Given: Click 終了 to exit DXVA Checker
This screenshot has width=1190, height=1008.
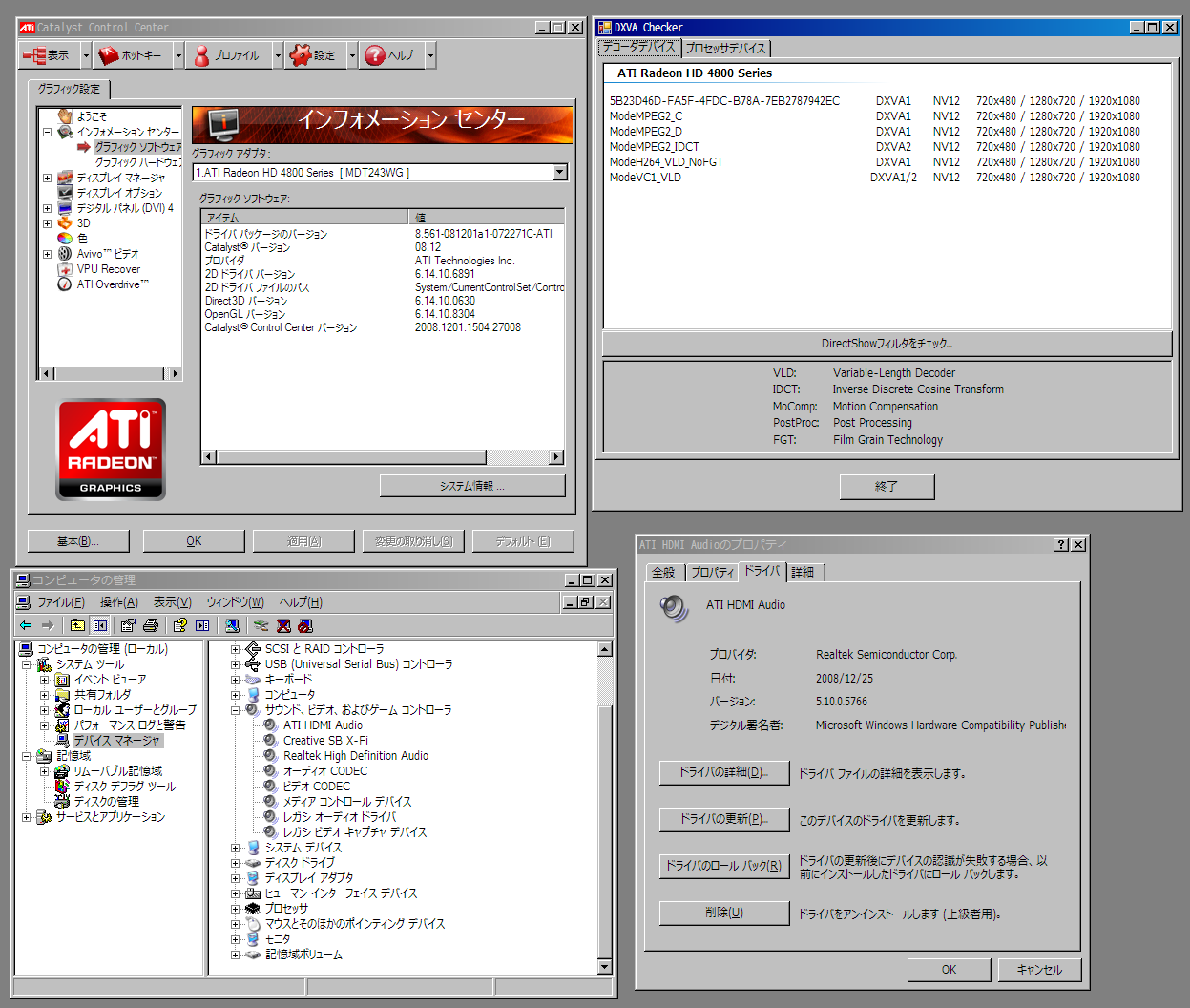Looking at the screenshot, I should pos(887,487).
